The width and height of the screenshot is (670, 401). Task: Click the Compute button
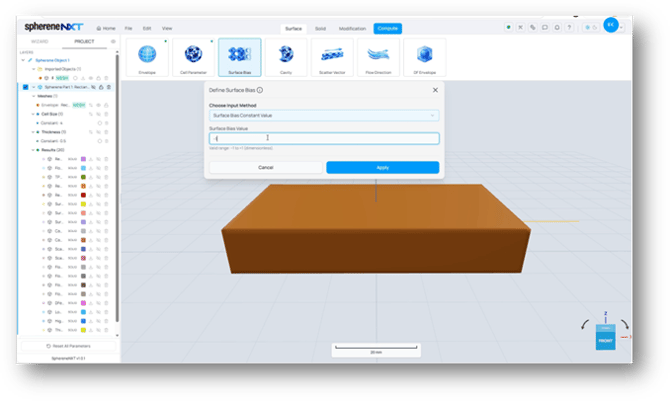pos(388,28)
